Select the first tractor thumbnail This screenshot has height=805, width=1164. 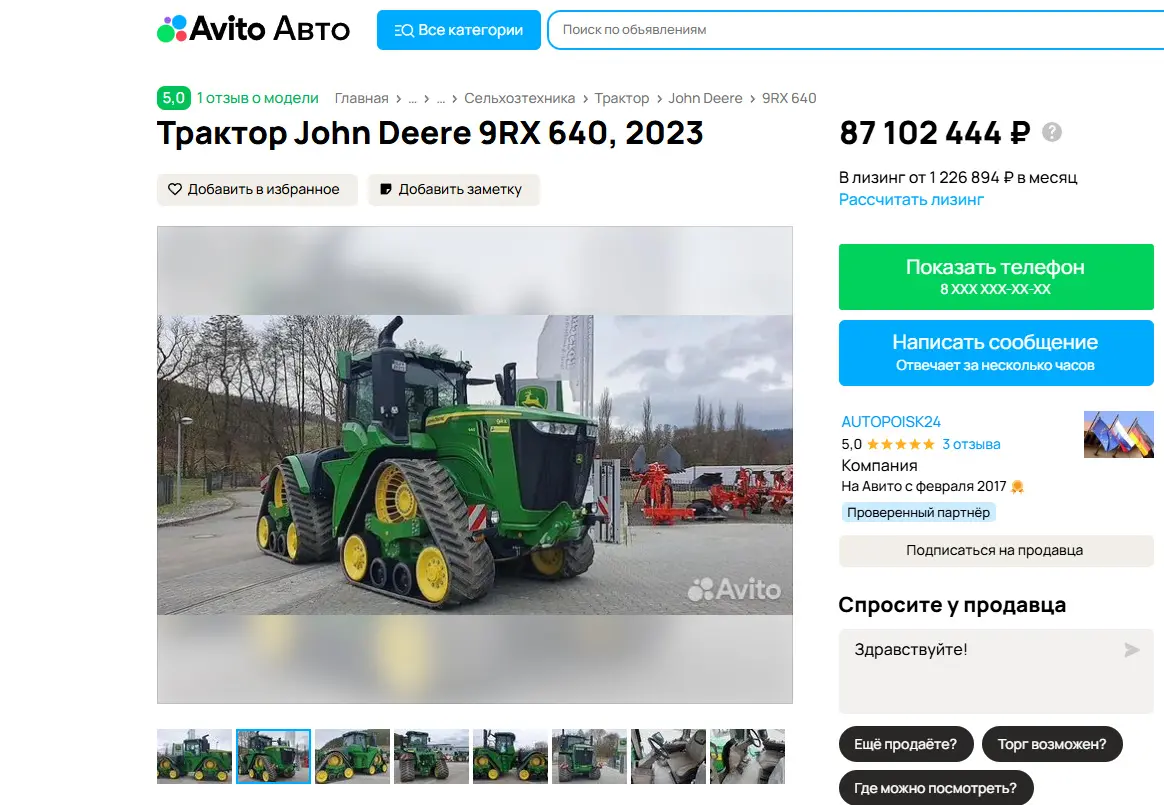[x=194, y=756]
